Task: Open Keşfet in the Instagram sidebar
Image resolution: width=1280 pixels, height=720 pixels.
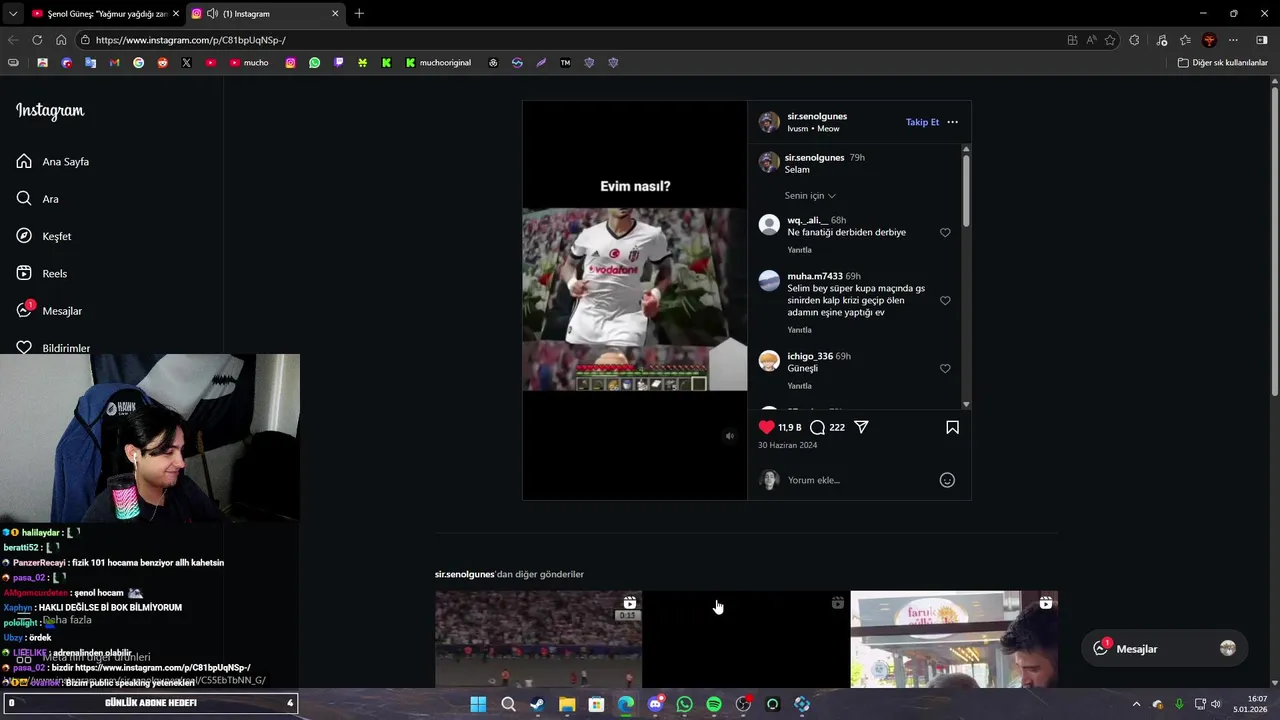Action: (43, 236)
